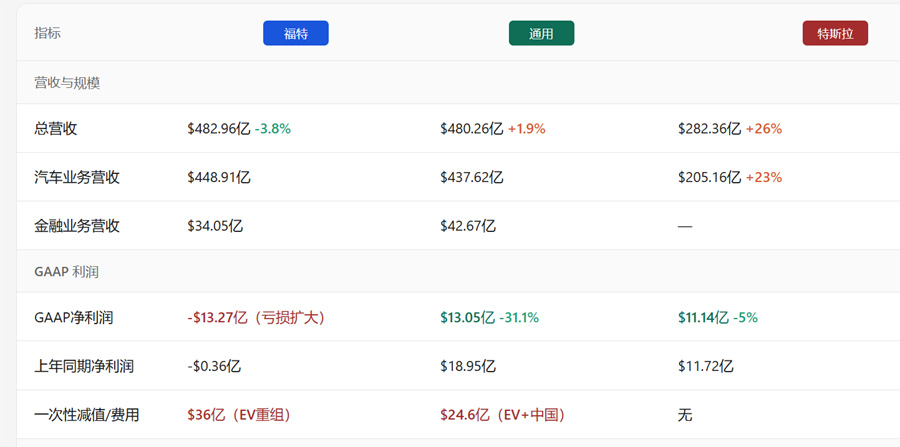Click the 金融业务营收 row label

[x=77, y=226]
